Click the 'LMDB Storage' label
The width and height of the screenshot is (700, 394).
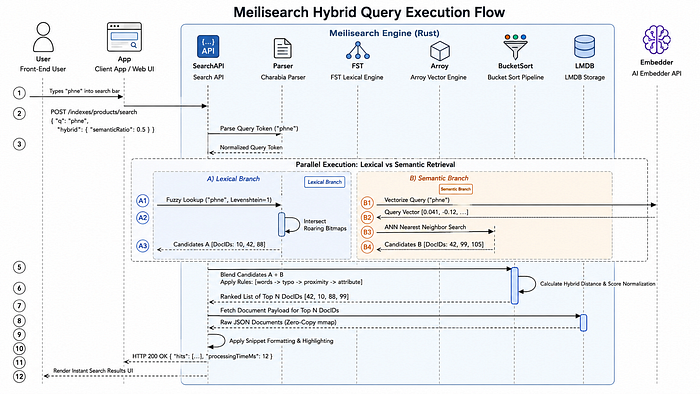(585, 77)
